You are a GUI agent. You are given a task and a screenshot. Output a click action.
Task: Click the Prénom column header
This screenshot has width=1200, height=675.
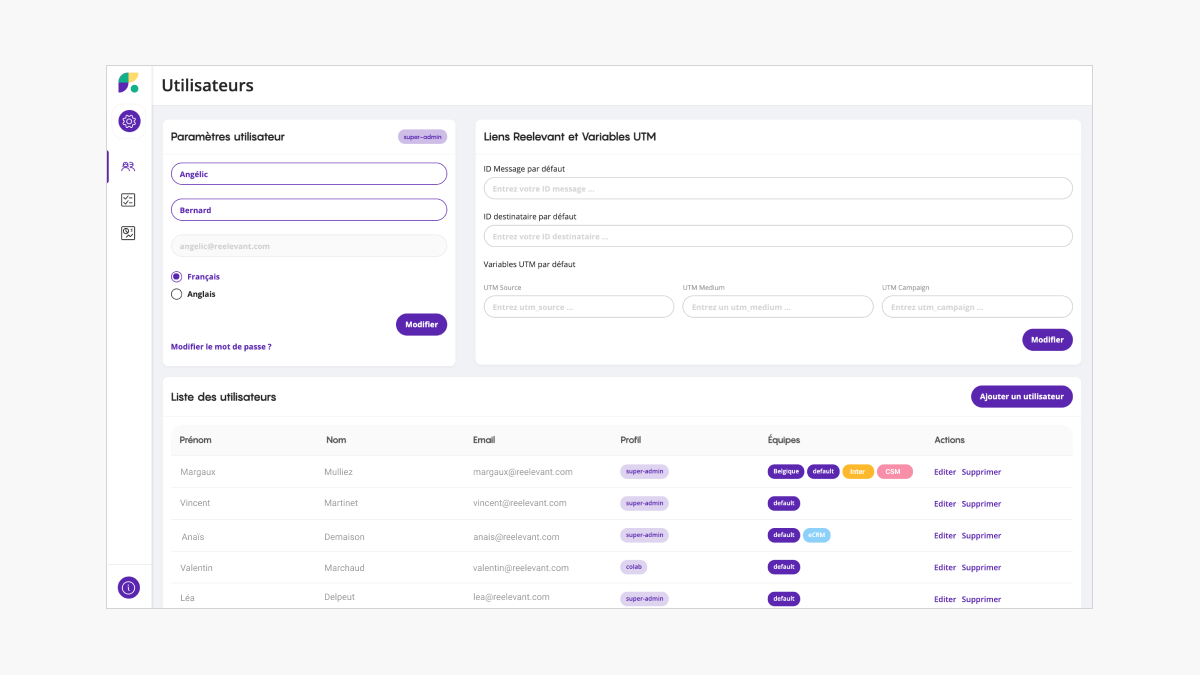coord(195,440)
